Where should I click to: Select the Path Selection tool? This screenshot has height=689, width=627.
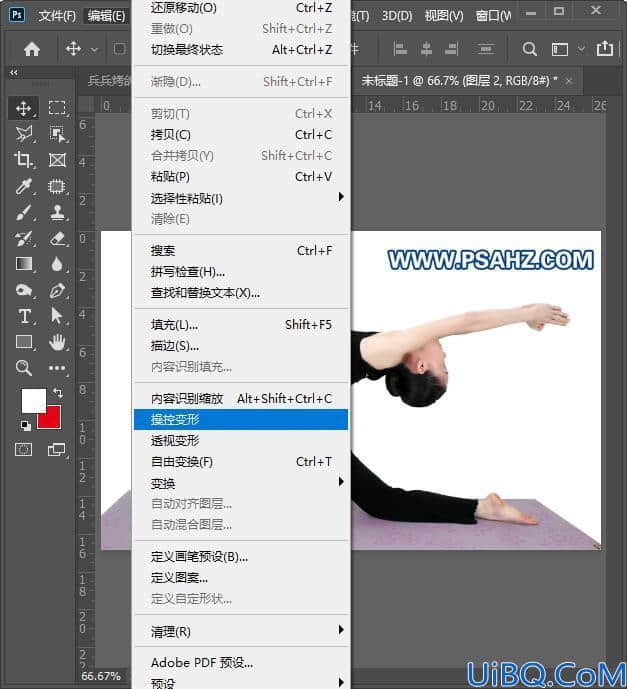point(57,316)
